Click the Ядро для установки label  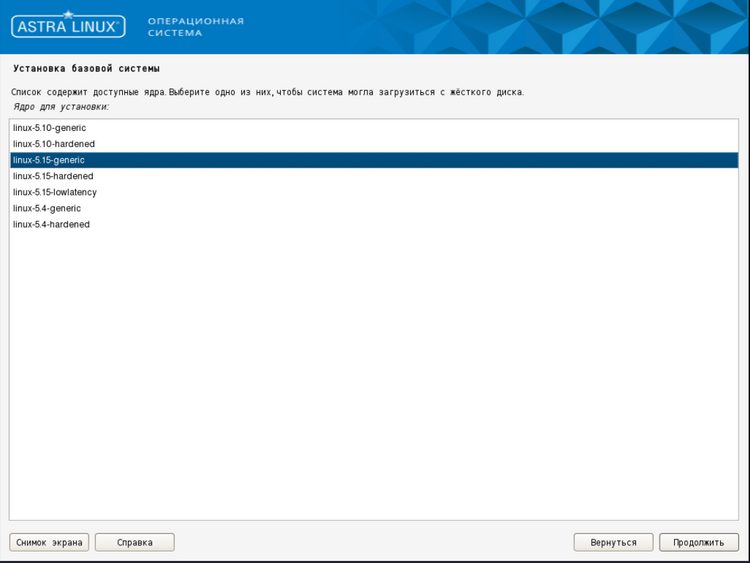pos(61,106)
